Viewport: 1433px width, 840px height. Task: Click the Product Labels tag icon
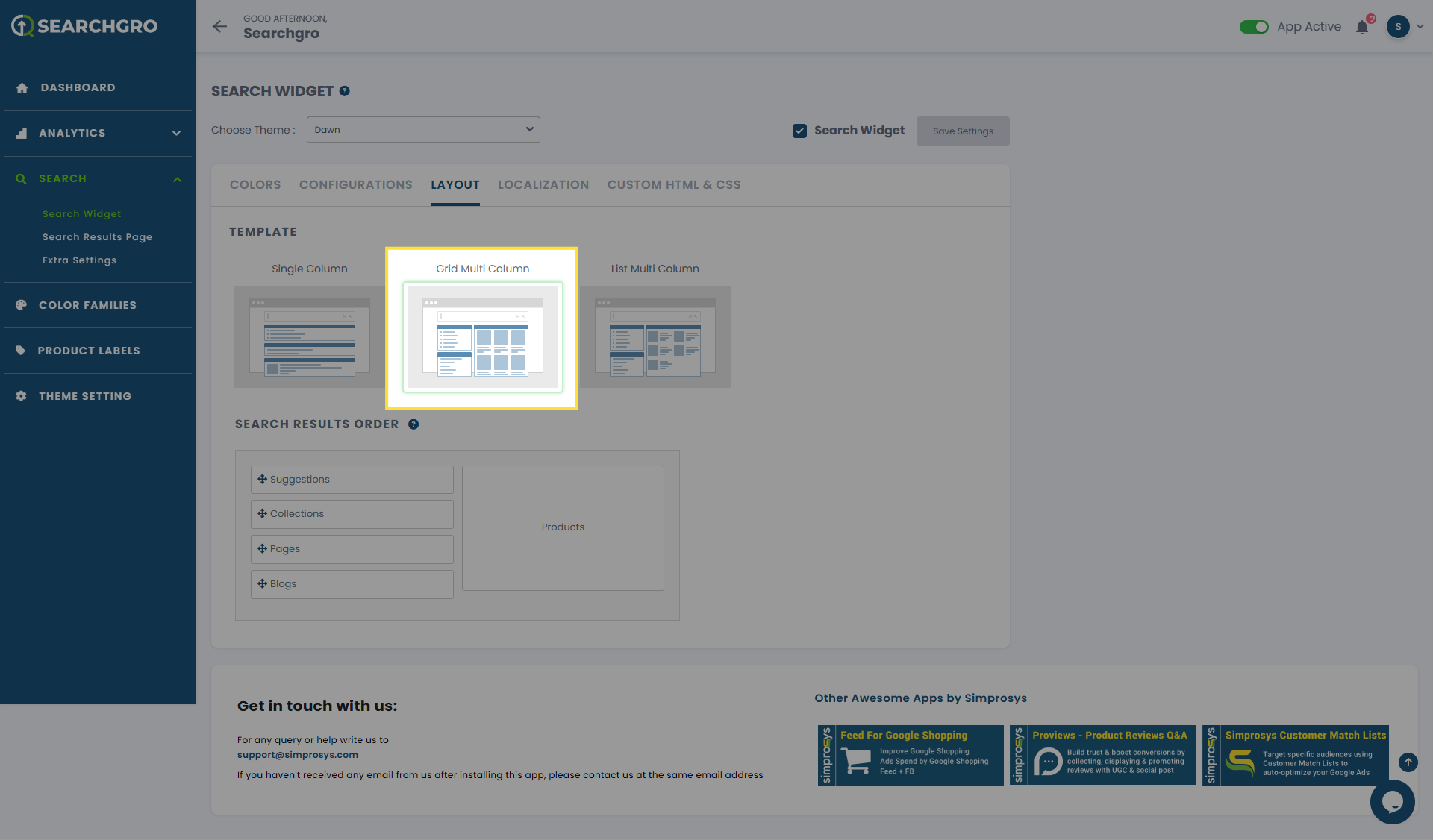click(21, 351)
